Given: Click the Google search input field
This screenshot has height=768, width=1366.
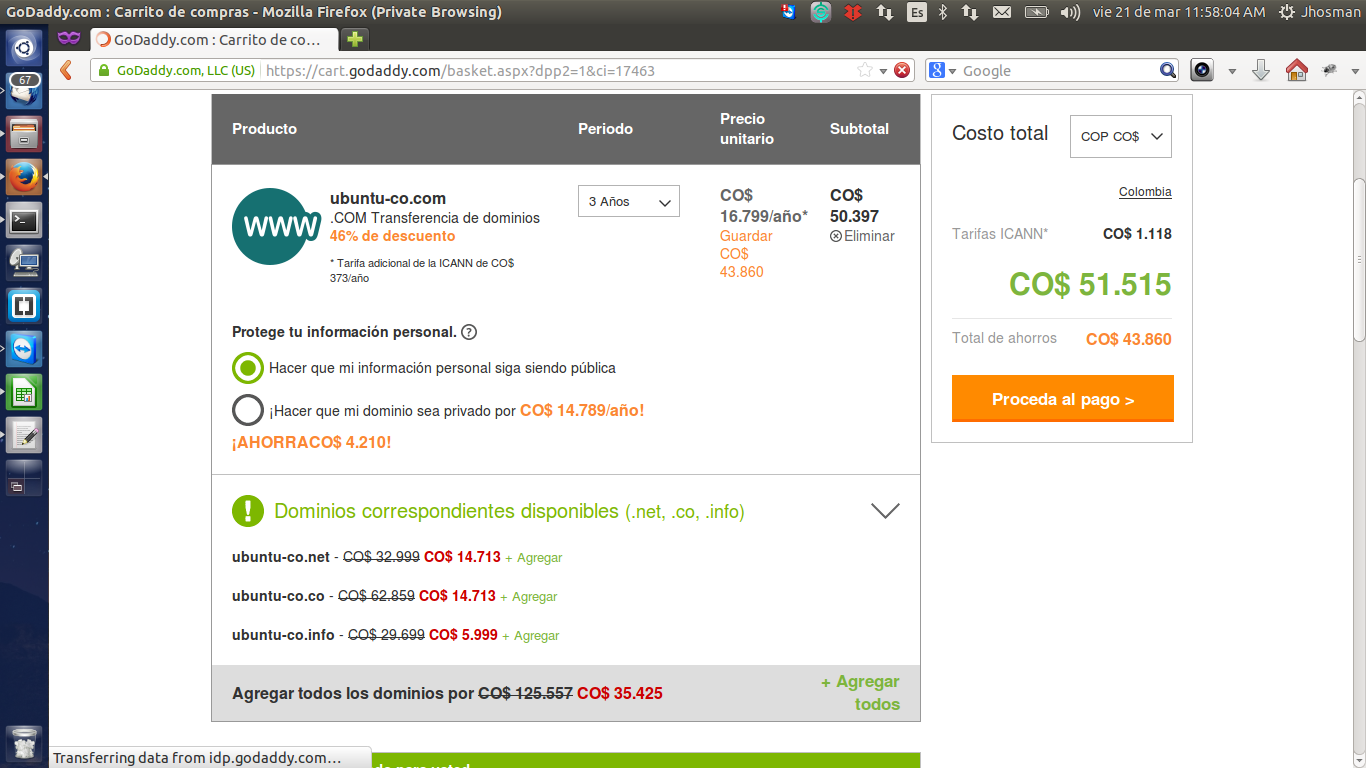Looking at the screenshot, I should click(x=1059, y=71).
